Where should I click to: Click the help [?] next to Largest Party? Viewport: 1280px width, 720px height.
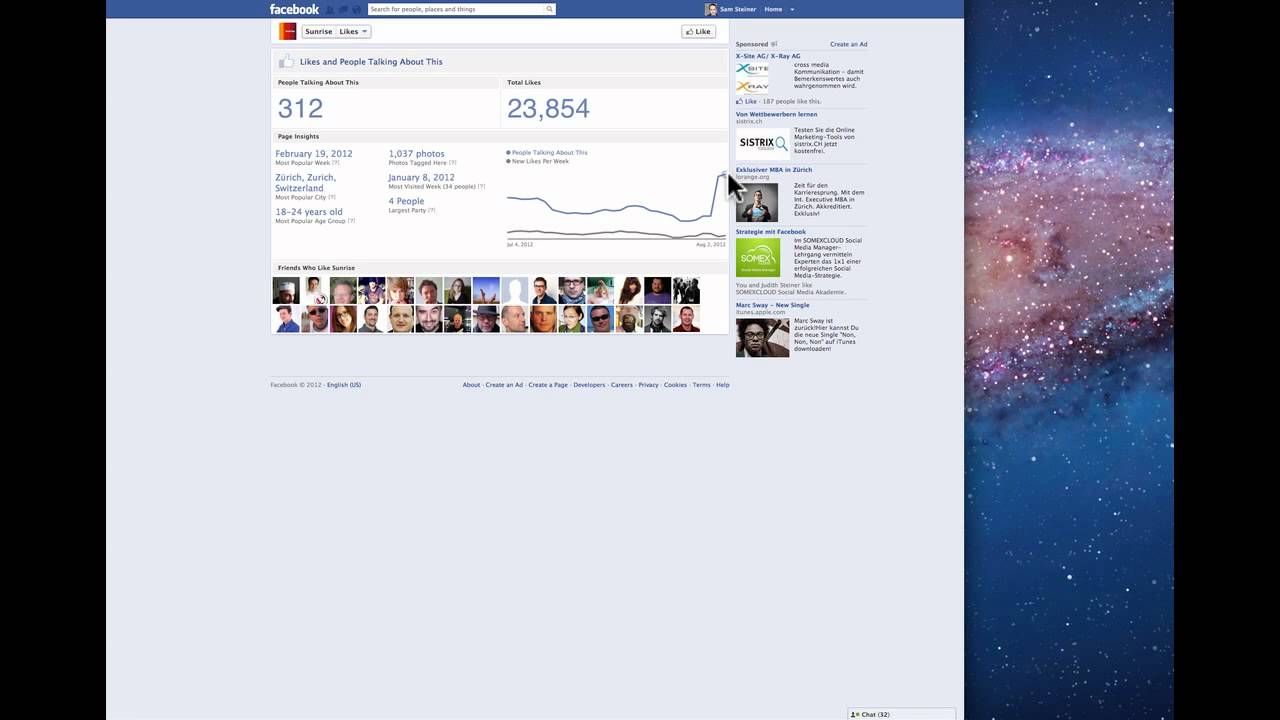point(432,210)
